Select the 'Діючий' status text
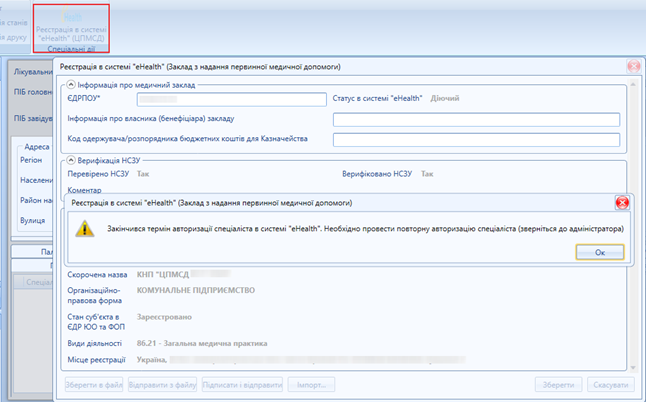Viewport: 646px width, 402px height. coord(445,98)
